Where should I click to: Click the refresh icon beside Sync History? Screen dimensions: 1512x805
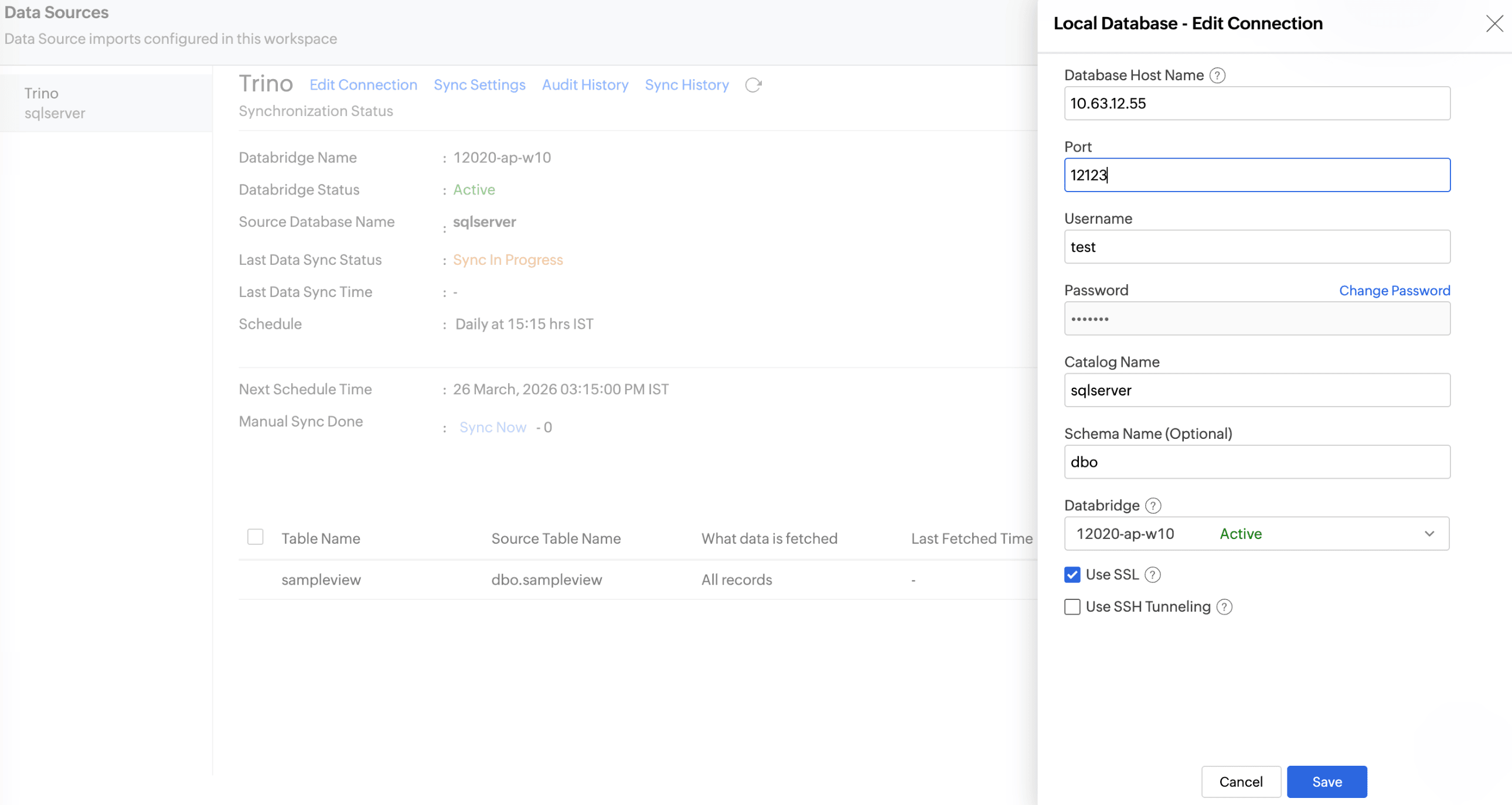point(753,85)
